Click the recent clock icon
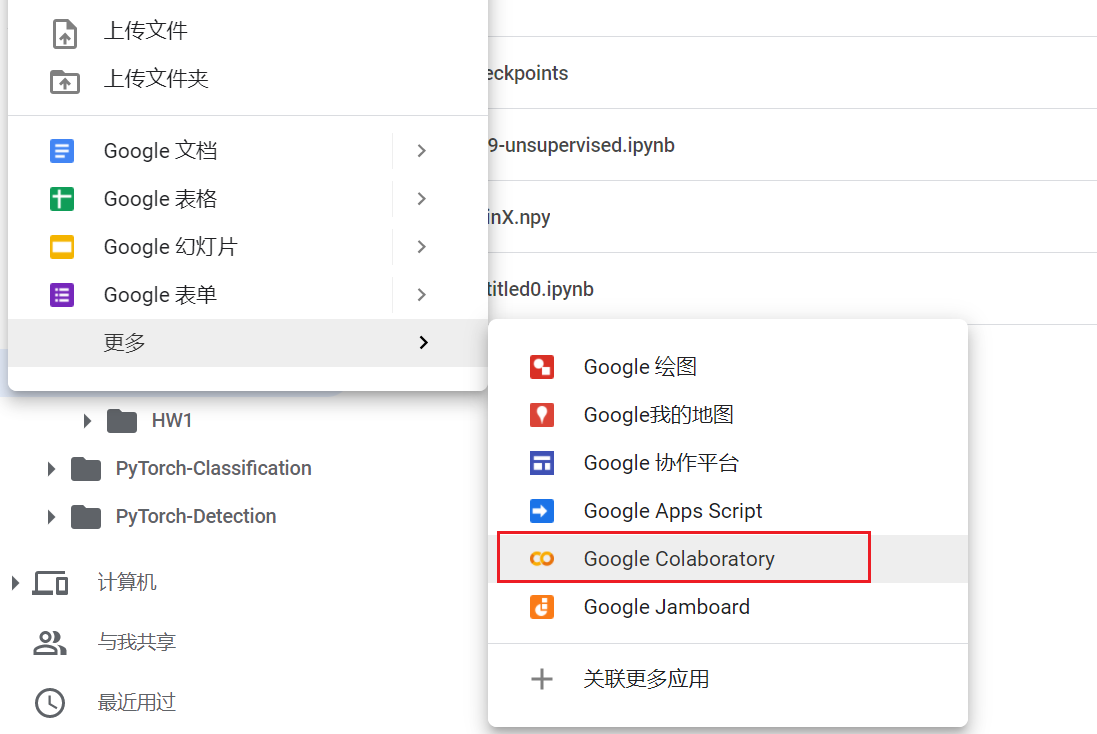The height and width of the screenshot is (734, 1097). click(x=50, y=703)
